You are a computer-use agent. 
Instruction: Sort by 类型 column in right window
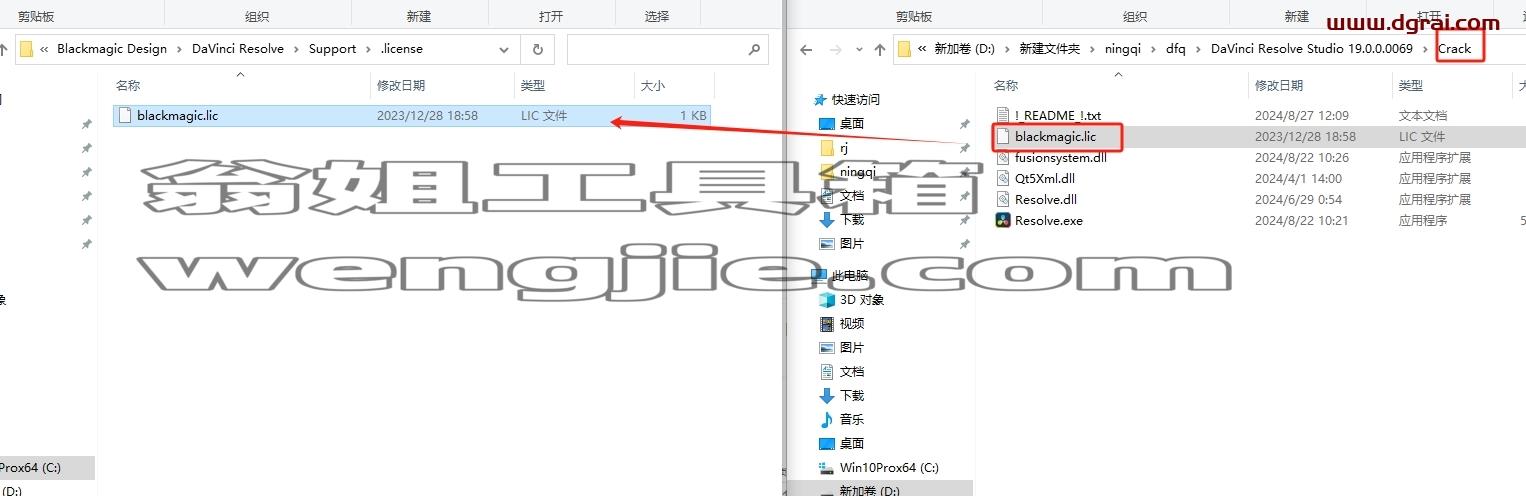tap(1411, 86)
